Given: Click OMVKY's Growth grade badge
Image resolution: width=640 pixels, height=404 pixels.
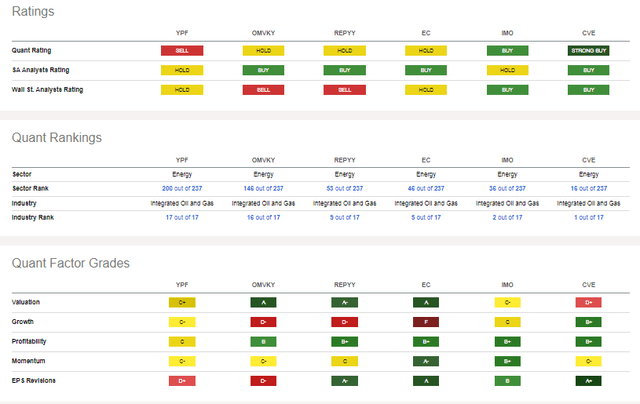Looking at the screenshot, I should (x=263, y=322).
